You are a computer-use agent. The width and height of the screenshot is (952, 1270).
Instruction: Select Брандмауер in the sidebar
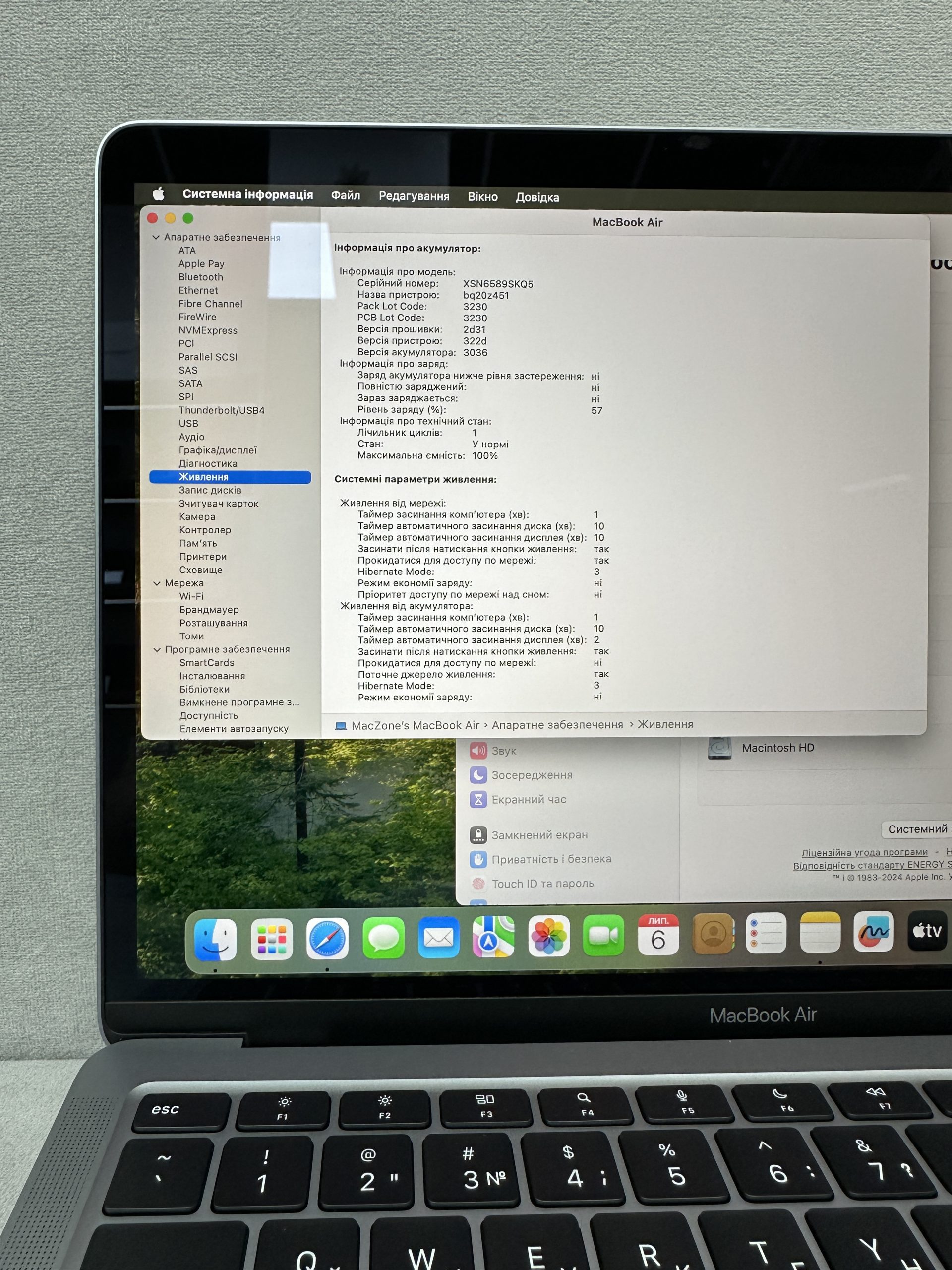209,610
